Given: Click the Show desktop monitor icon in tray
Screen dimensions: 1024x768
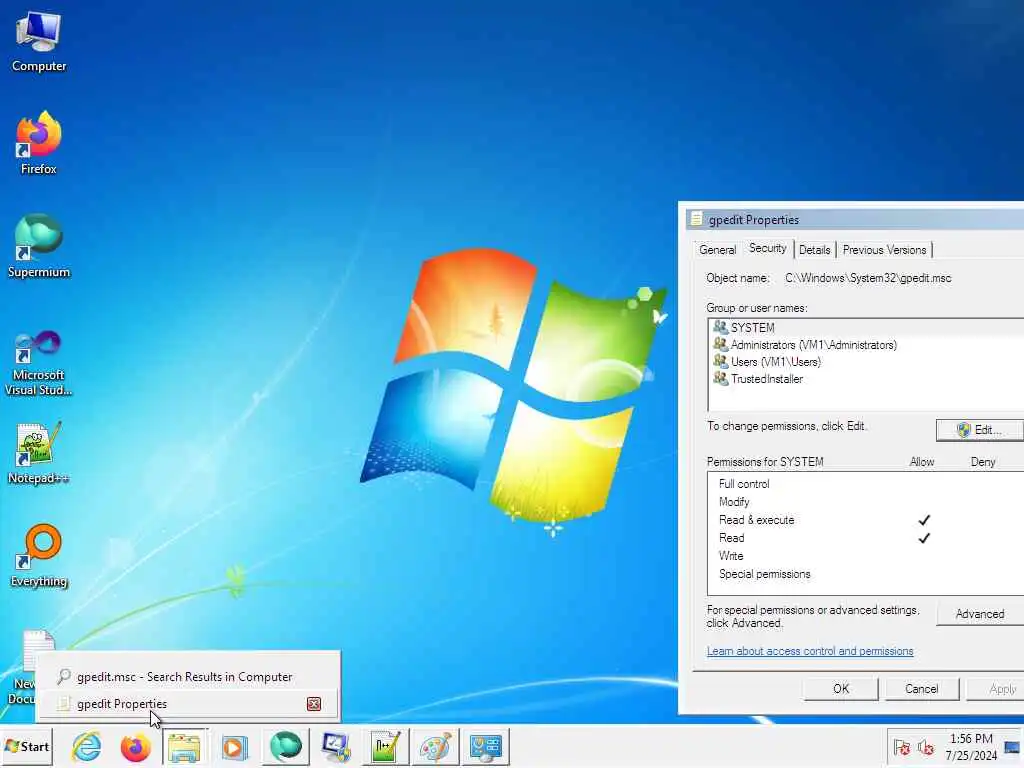Looking at the screenshot, I should coord(1013,747).
